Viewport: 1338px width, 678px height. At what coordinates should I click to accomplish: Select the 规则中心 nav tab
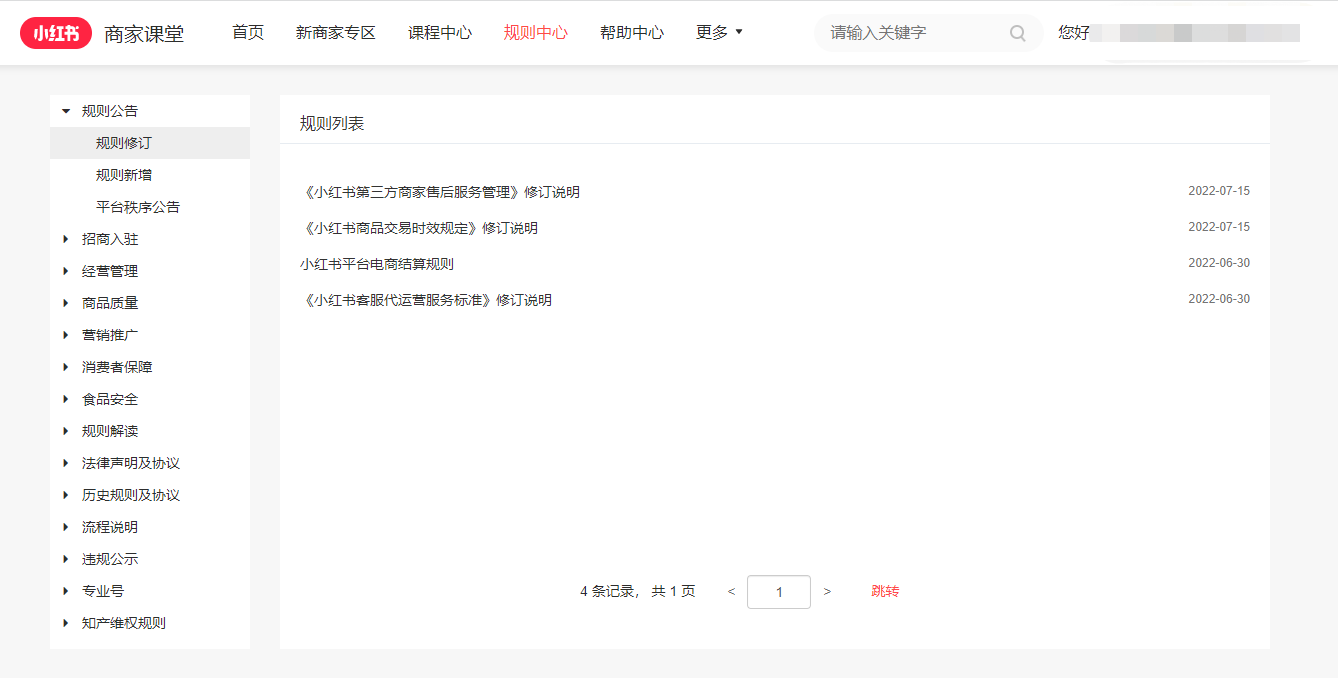pos(536,33)
